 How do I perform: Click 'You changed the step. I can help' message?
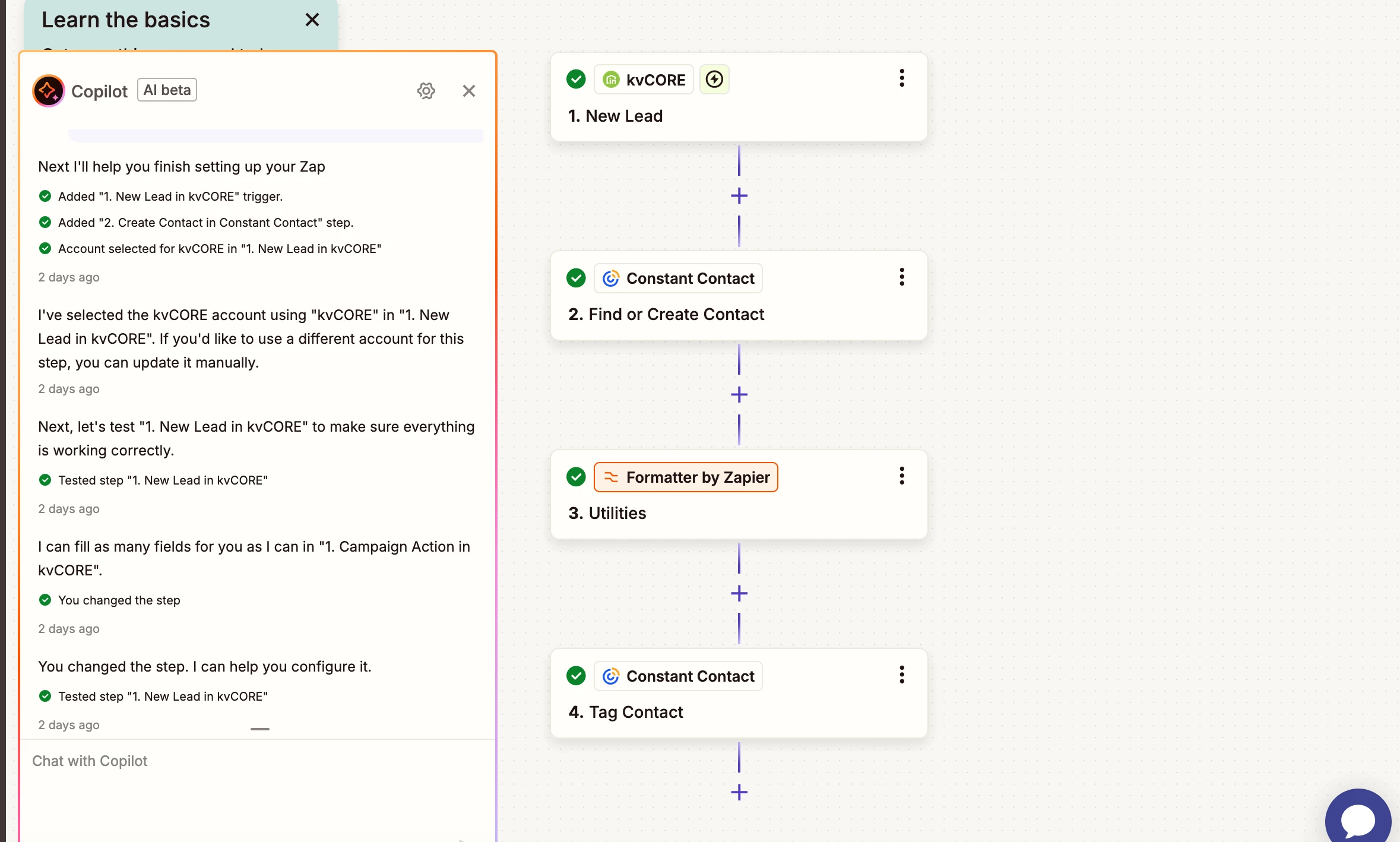205,667
